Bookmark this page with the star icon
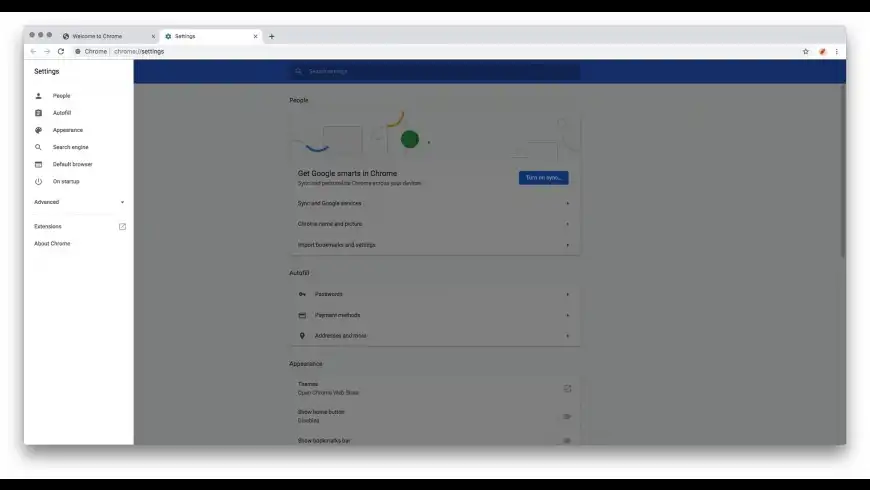The image size is (870, 490). (x=806, y=52)
